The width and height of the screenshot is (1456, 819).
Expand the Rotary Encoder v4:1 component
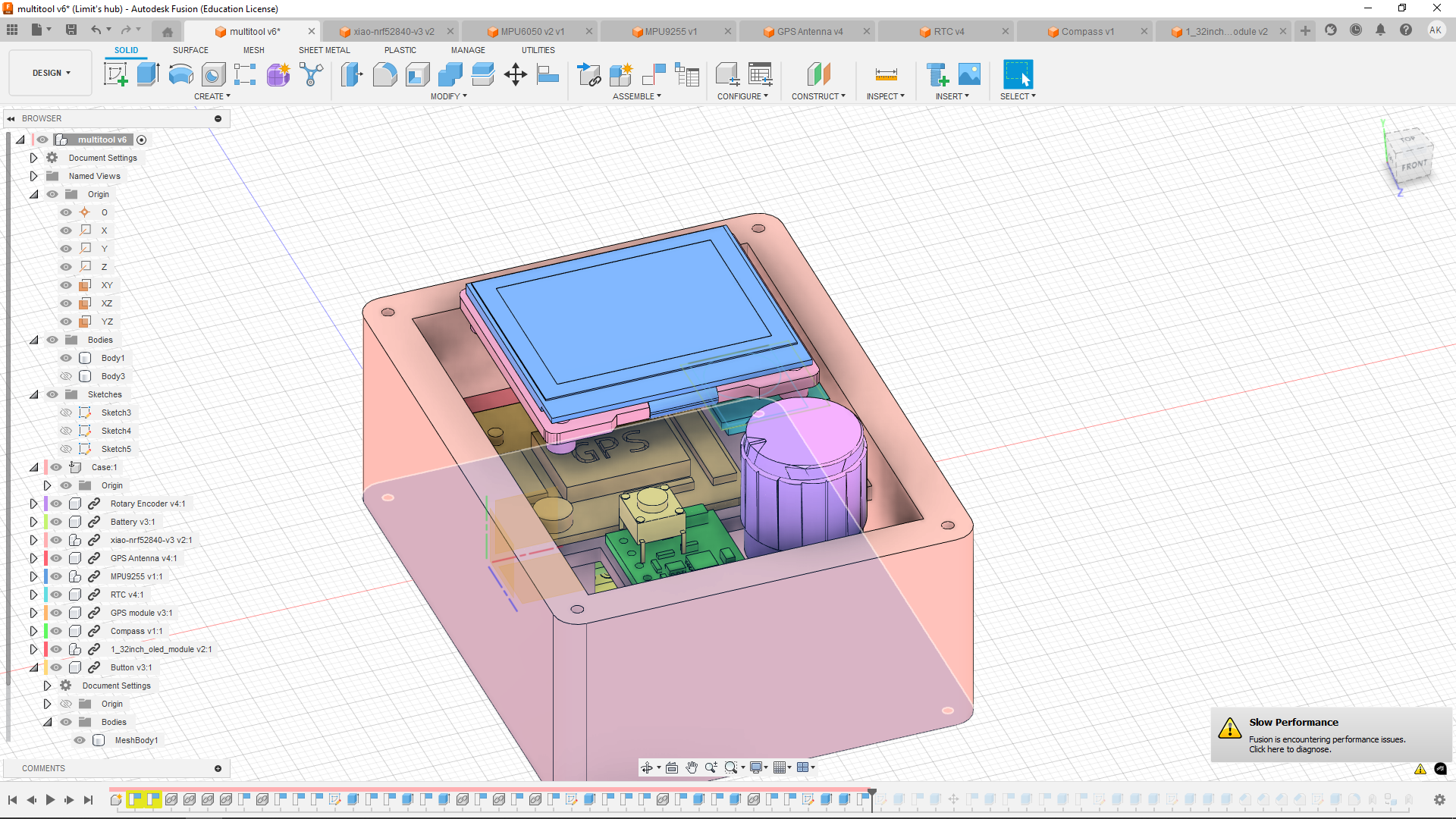33,504
